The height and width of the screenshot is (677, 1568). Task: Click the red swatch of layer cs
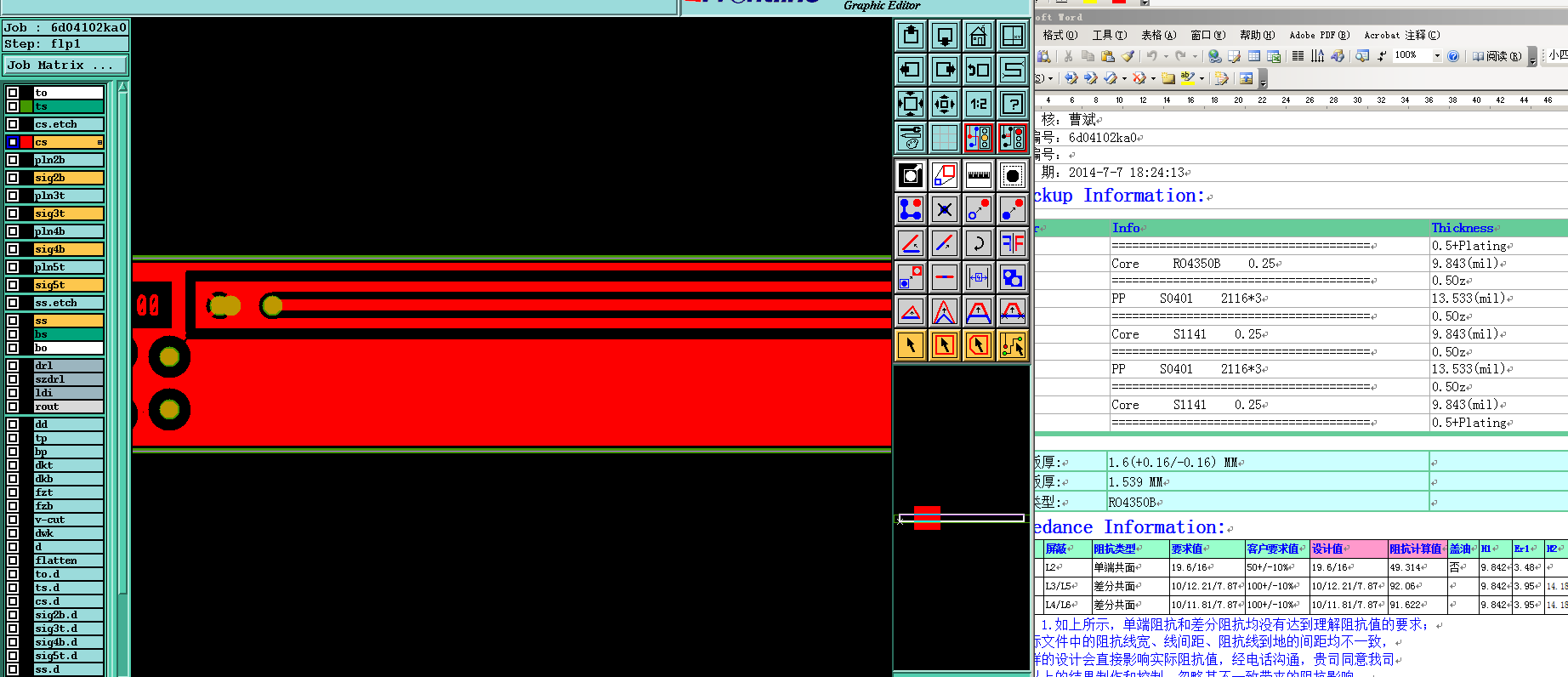(26, 142)
